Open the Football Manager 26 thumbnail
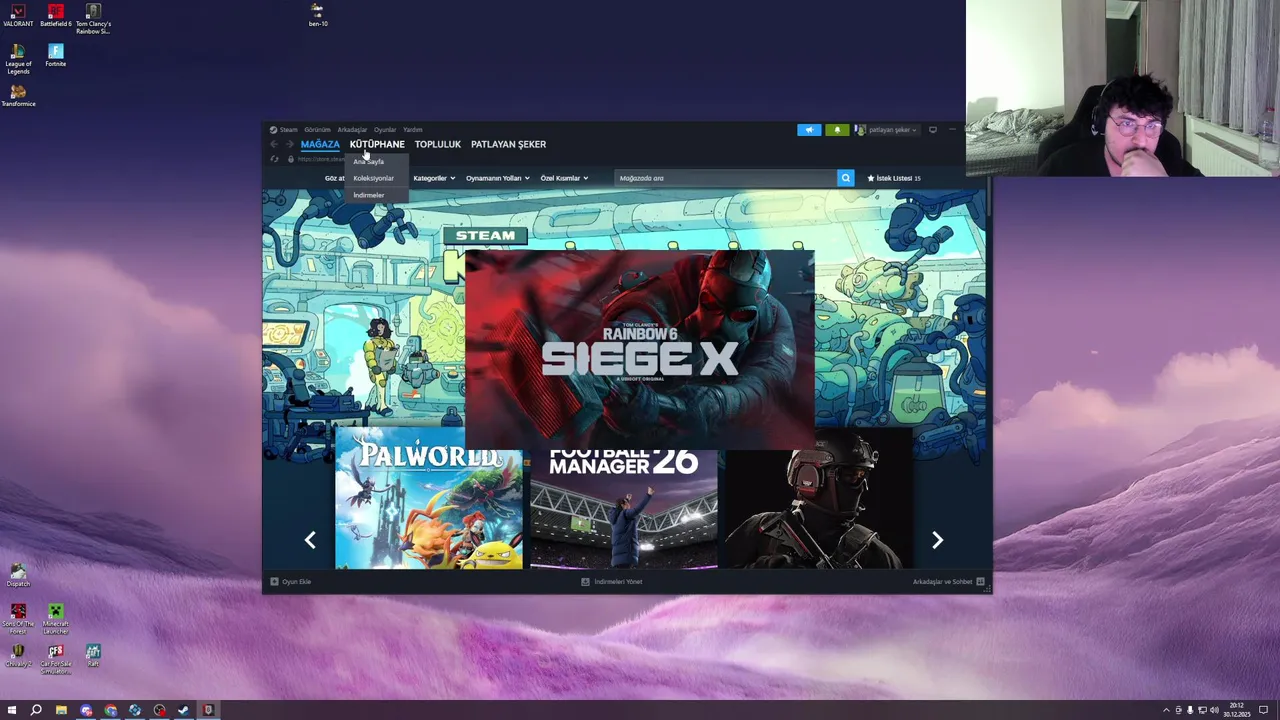1280x720 pixels. pyautogui.click(x=624, y=508)
